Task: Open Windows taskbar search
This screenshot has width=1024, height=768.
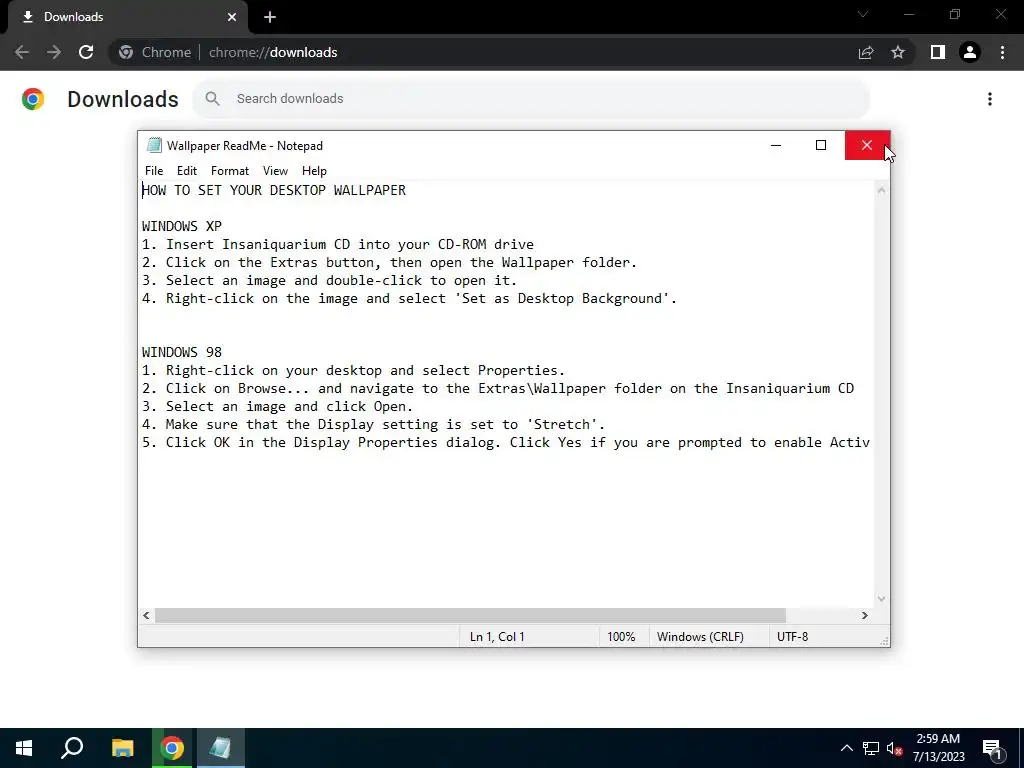Action: pyautogui.click(x=72, y=748)
